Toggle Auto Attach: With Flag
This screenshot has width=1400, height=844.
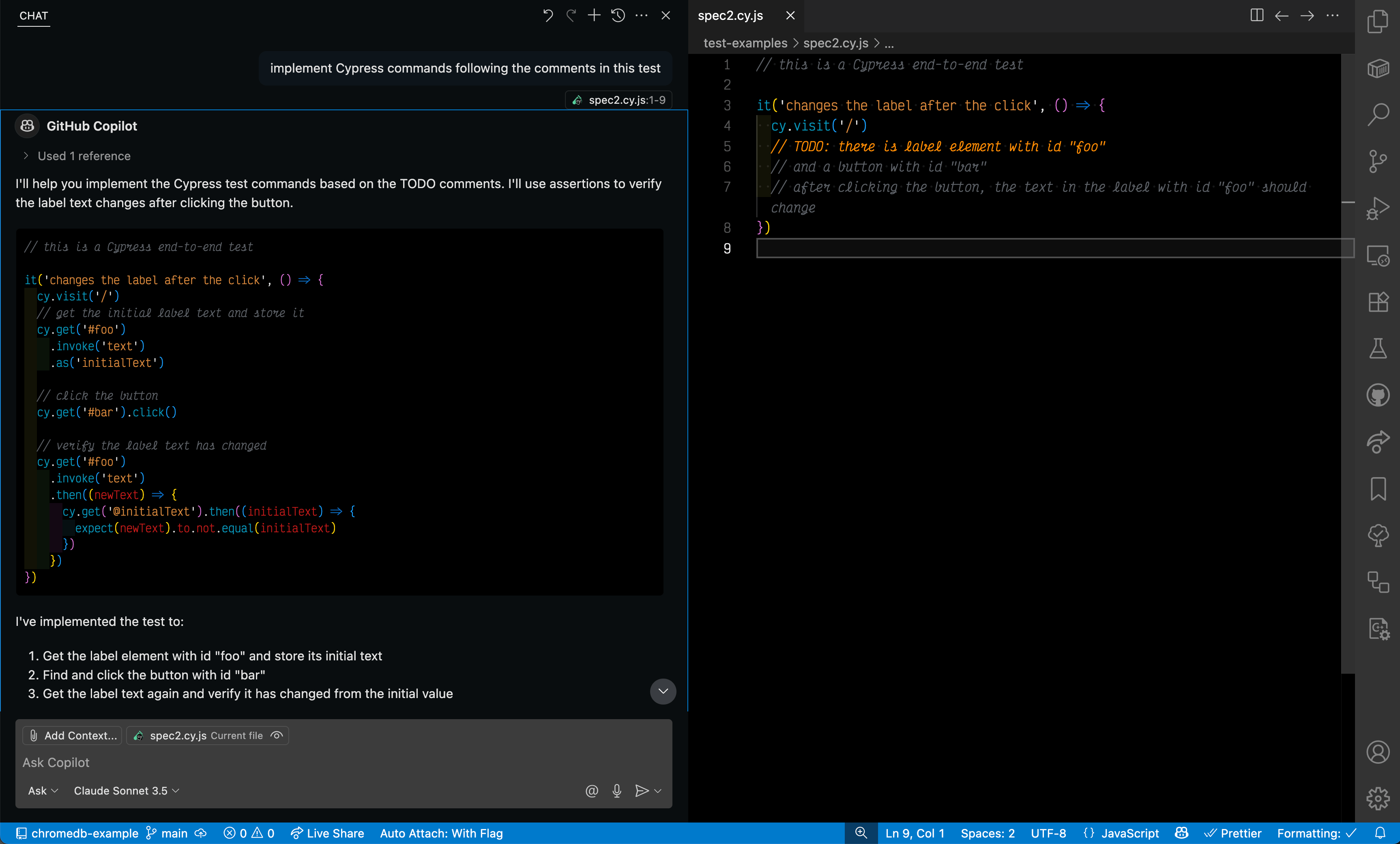(442, 833)
